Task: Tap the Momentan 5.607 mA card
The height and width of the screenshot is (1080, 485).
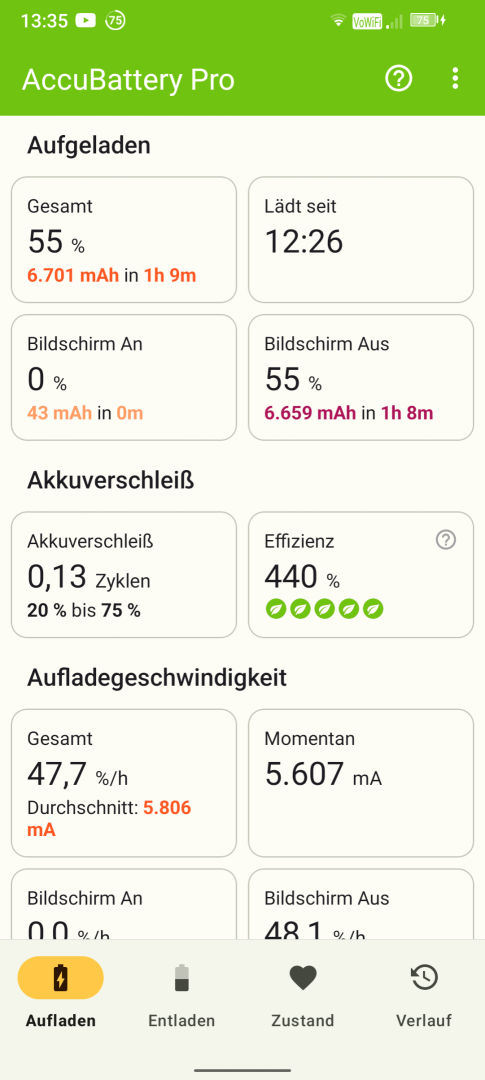Action: click(361, 783)
